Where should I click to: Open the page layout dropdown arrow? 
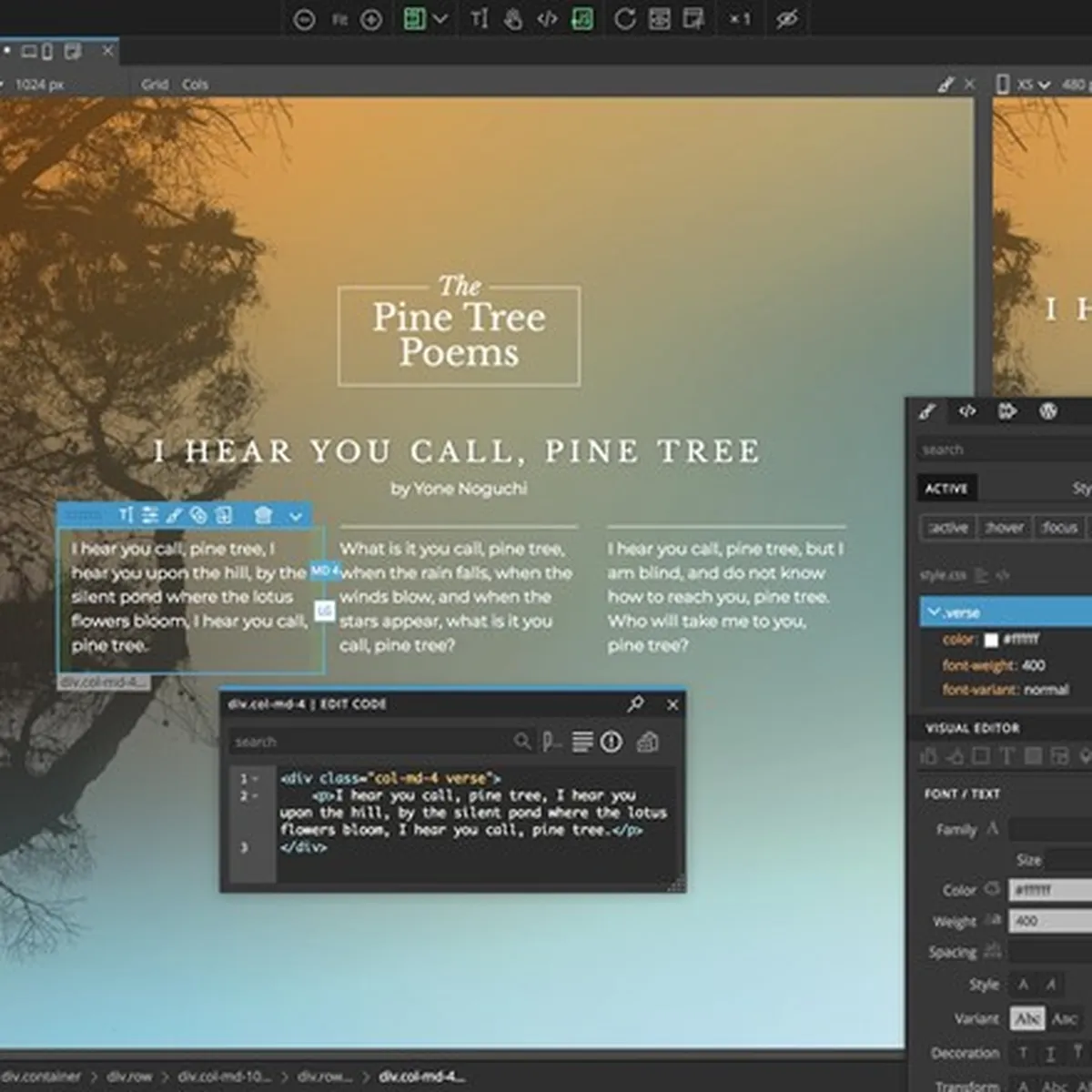coord(440,19)
